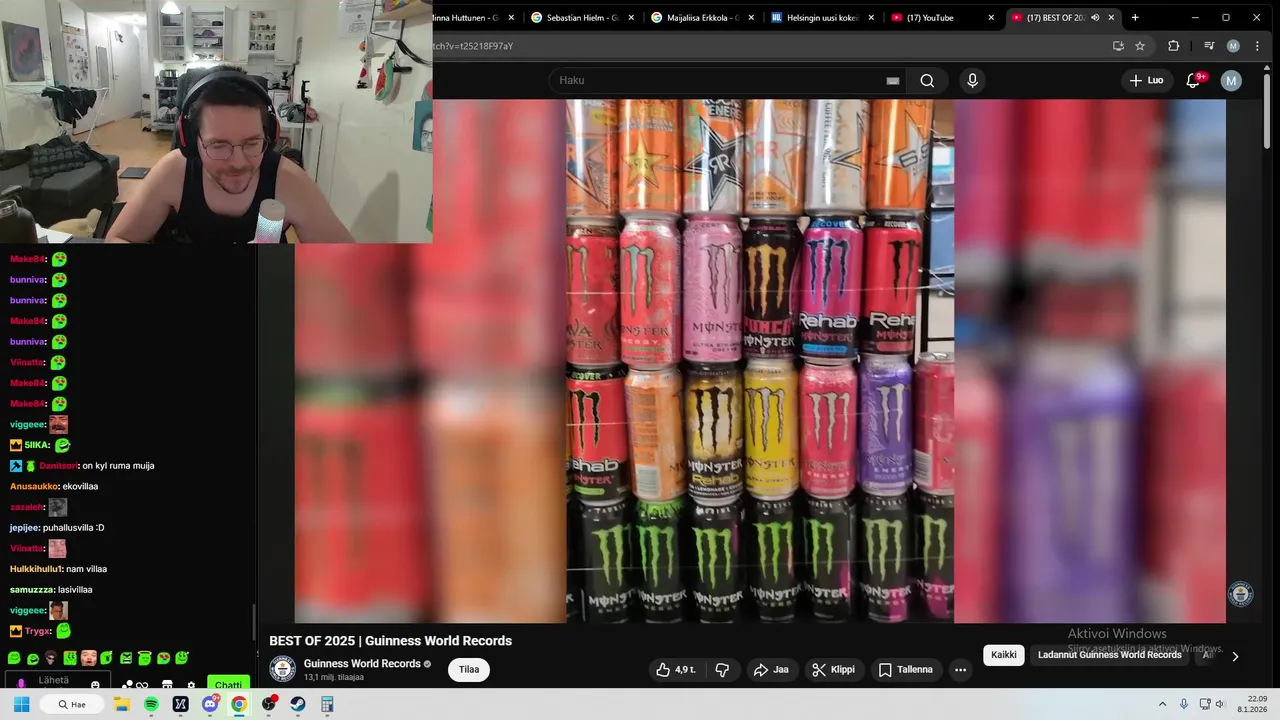This screenshot has height=720, width=1280.
Task: Click the install app icon in address bar
Action: (1118, 46)
